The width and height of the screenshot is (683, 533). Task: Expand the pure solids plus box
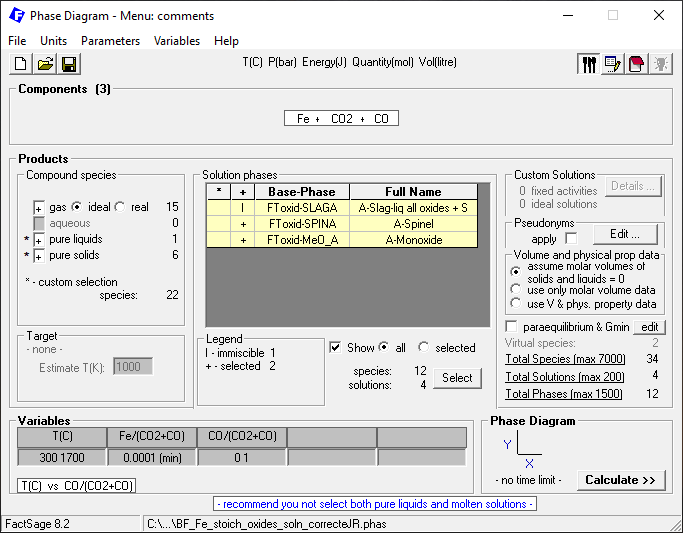(39, 256)
